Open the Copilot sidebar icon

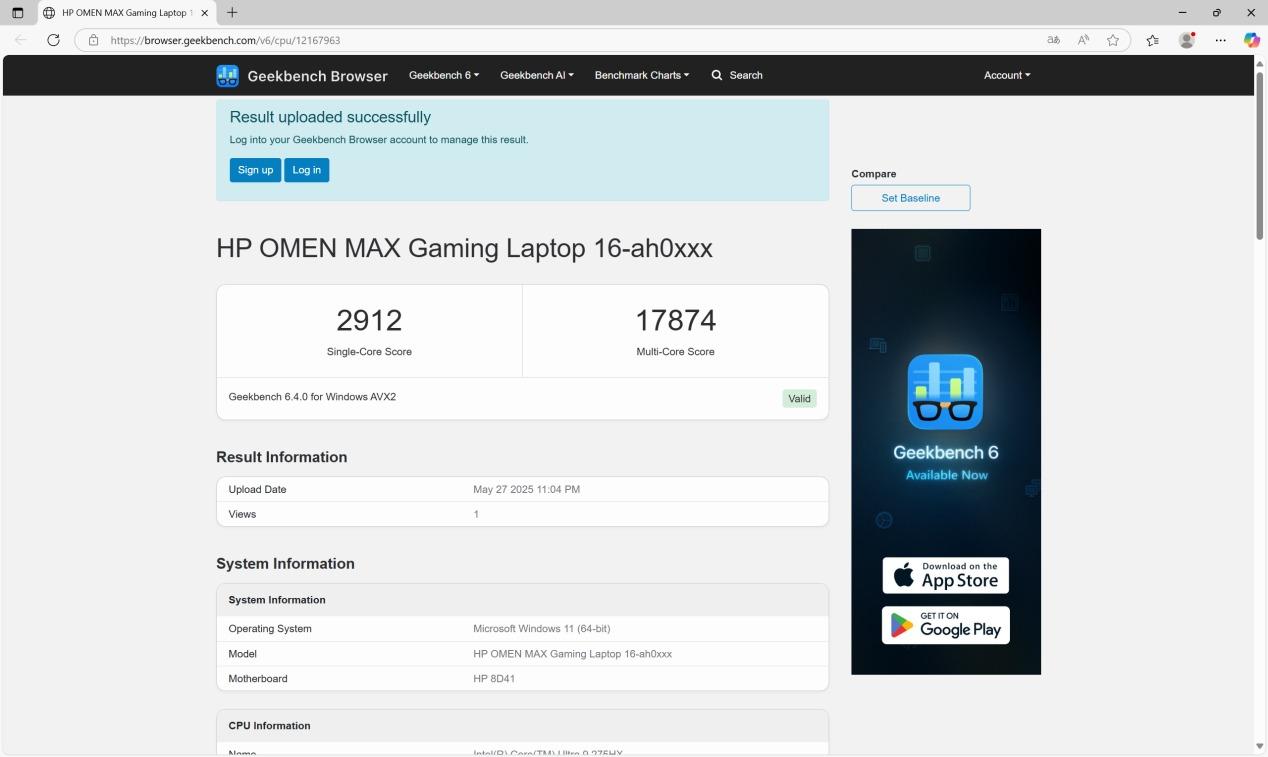pos(1251,40)
